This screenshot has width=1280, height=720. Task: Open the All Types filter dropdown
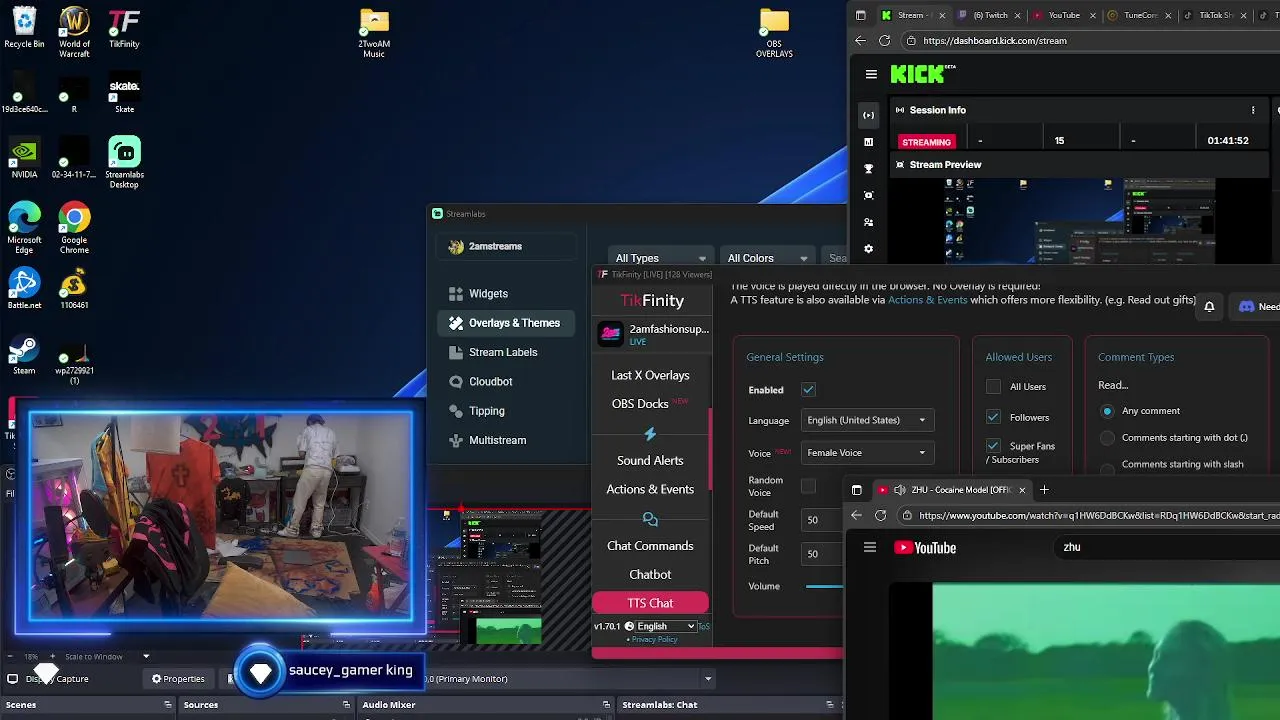pos(661,258)
